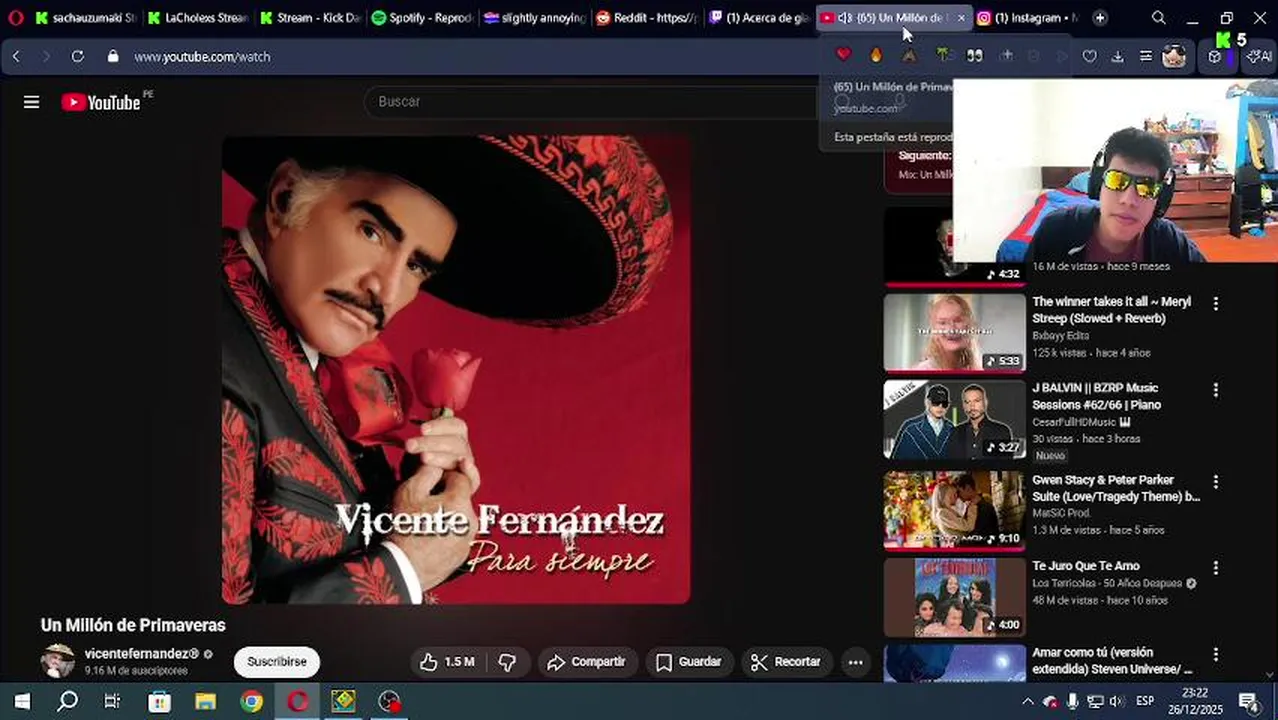Save the video using Guardar button
Viewport: 1278px width, 720px height.
[688, 662]
